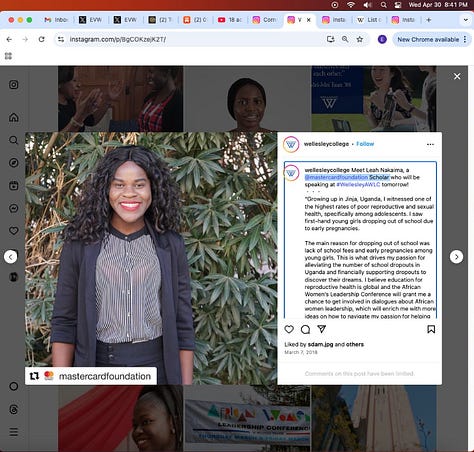This screenshot has height=452, width=474.
Task: Switch to the Gmail Inbox tab
Action: 56,20
